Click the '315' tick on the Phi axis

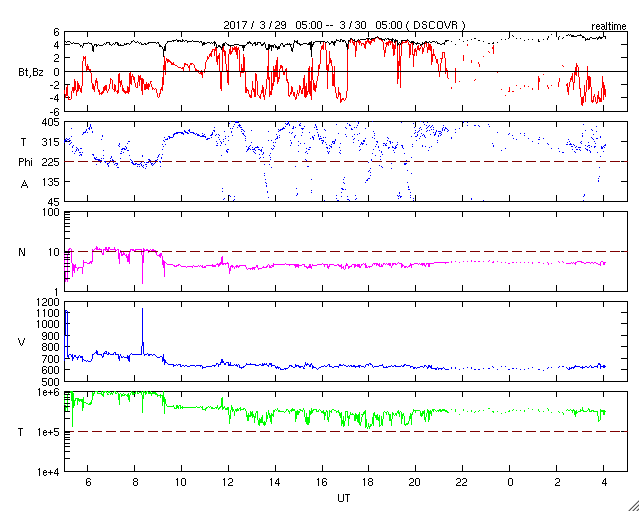(x=51, y=142)
